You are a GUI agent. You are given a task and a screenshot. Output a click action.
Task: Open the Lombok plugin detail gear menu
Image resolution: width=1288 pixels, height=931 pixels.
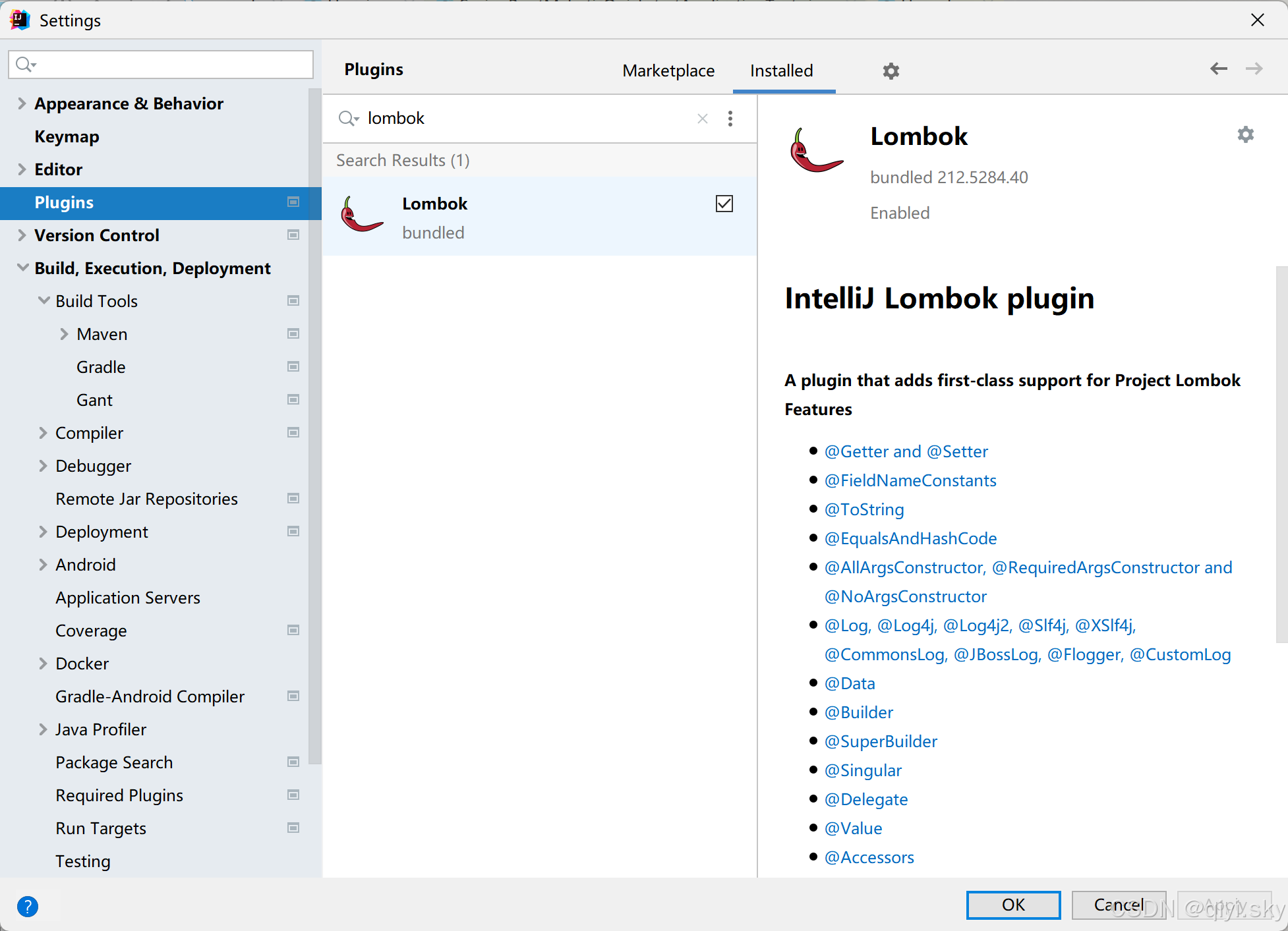click(1245, 135)
